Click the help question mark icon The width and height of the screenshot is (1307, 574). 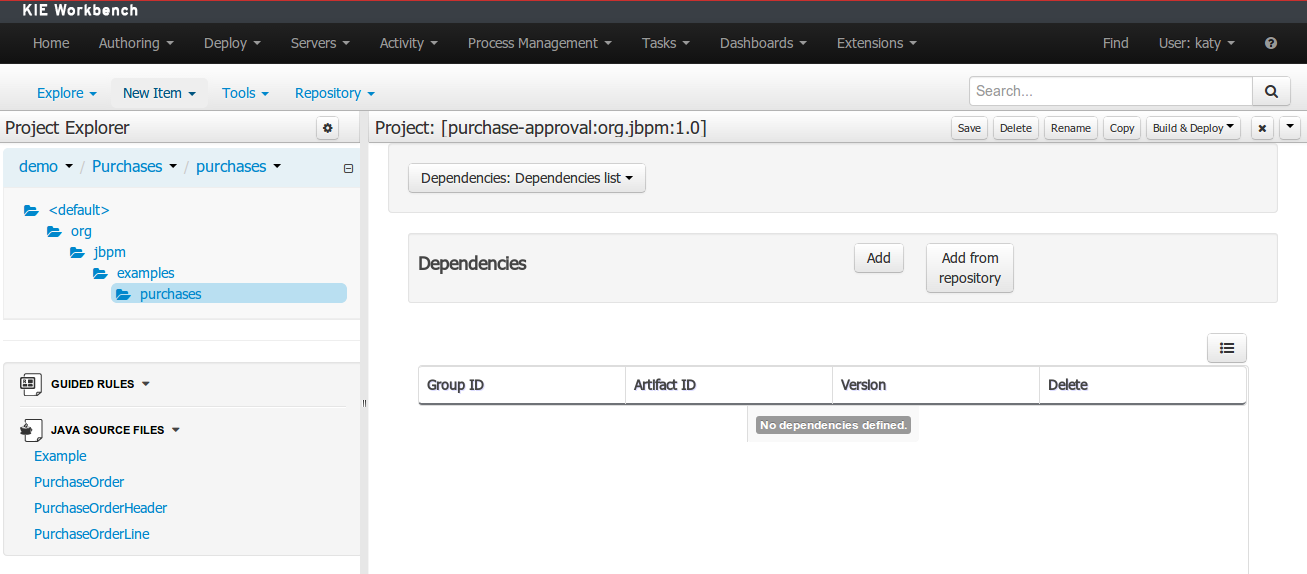click(x=1271, y=43)
